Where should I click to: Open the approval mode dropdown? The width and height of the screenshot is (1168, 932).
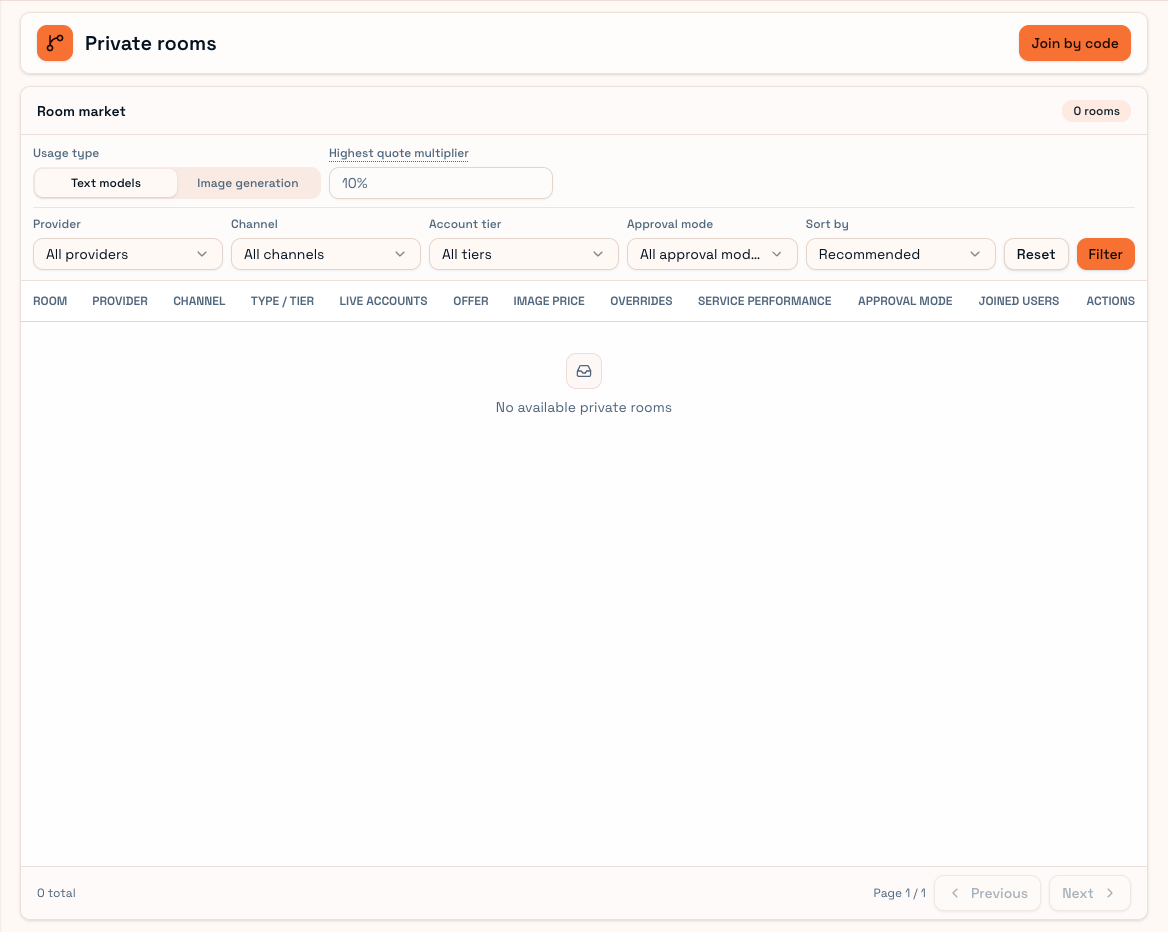(712, 254)
